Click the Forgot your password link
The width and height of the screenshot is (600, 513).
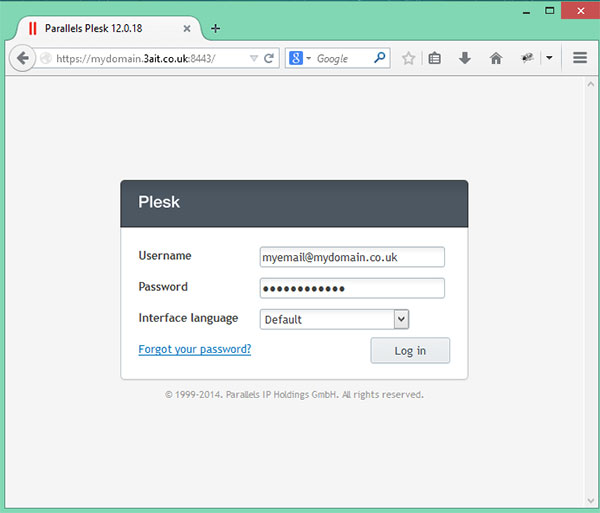195,349
